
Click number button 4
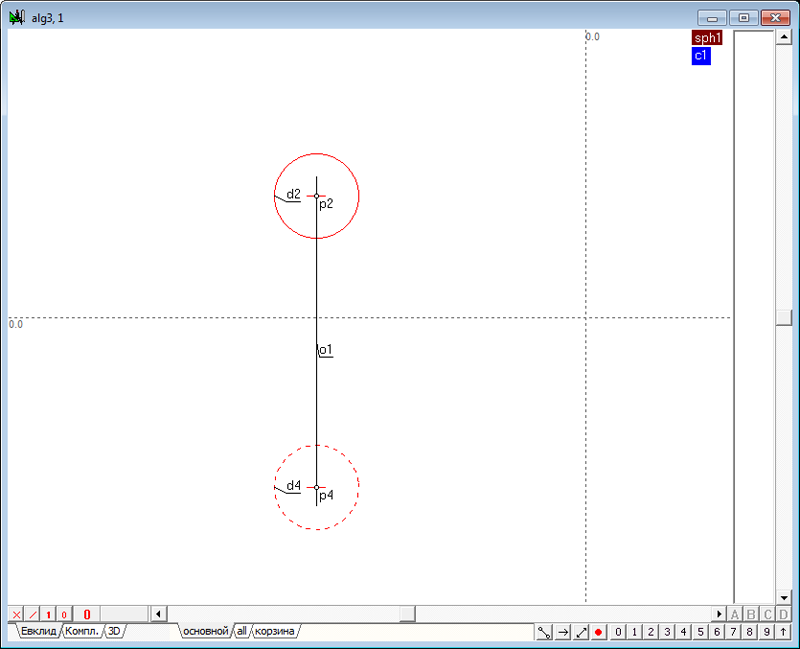click(684, 632)
